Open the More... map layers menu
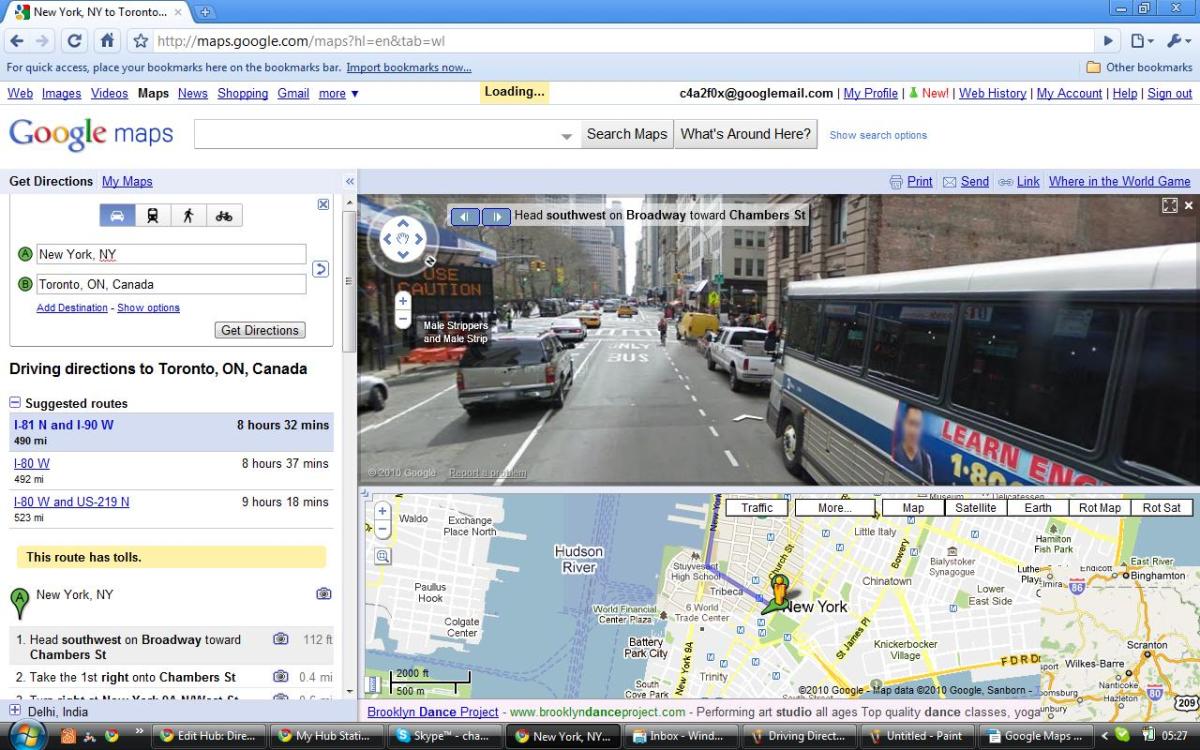Image resolution: width=1200 pixels, height=750 pixels. [834, 508]
